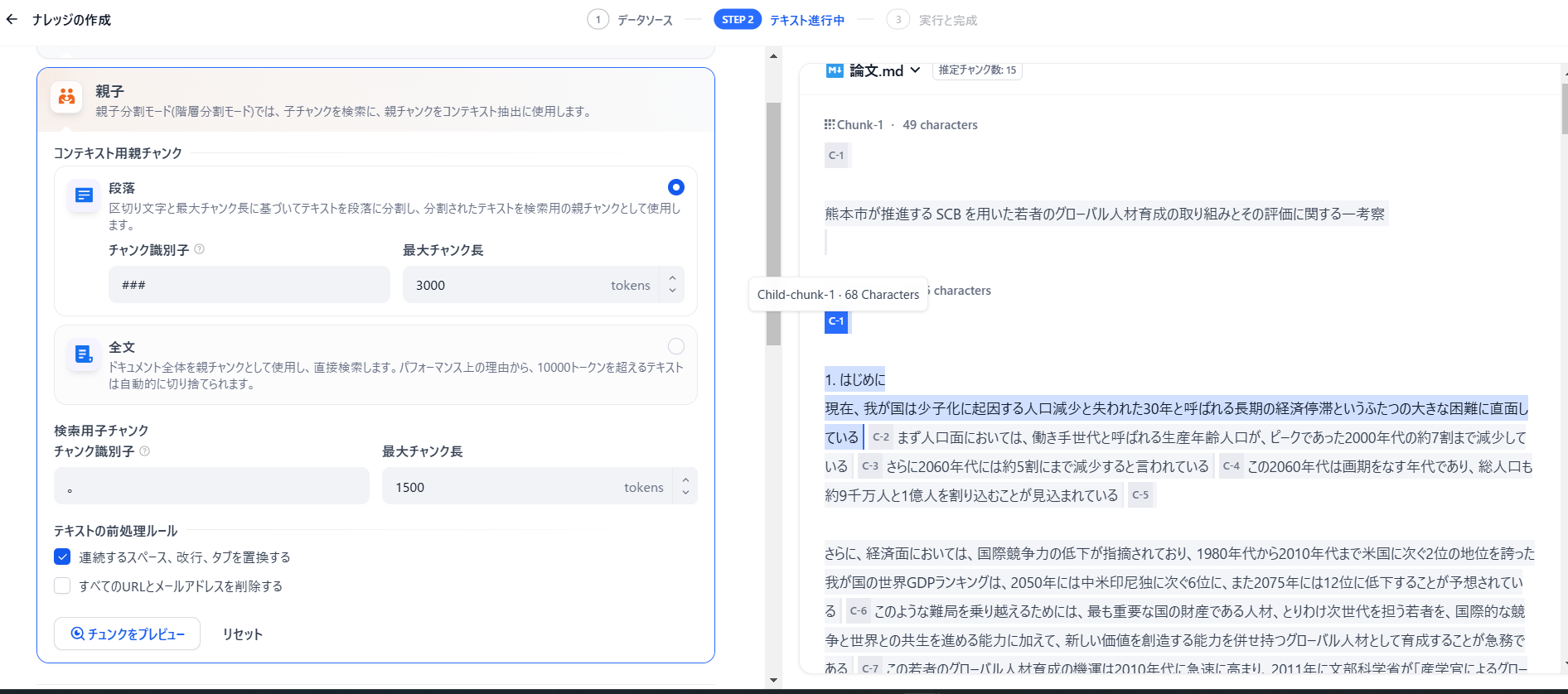1568x694 pixels.
Task: Click the 親子 mode icon
Action: (66, 98)
